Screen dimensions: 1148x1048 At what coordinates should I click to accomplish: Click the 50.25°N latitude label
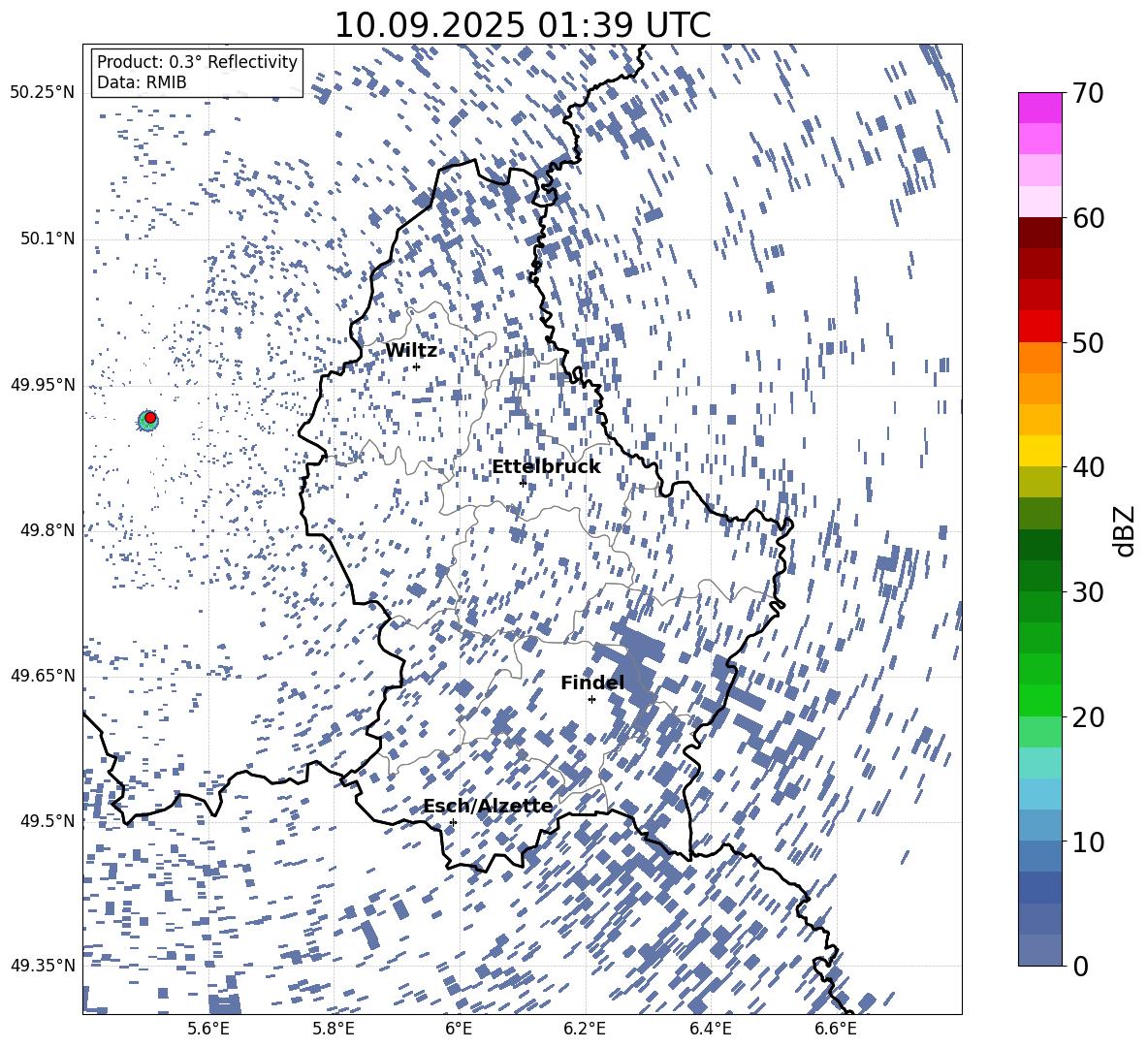tap(43, 93)
